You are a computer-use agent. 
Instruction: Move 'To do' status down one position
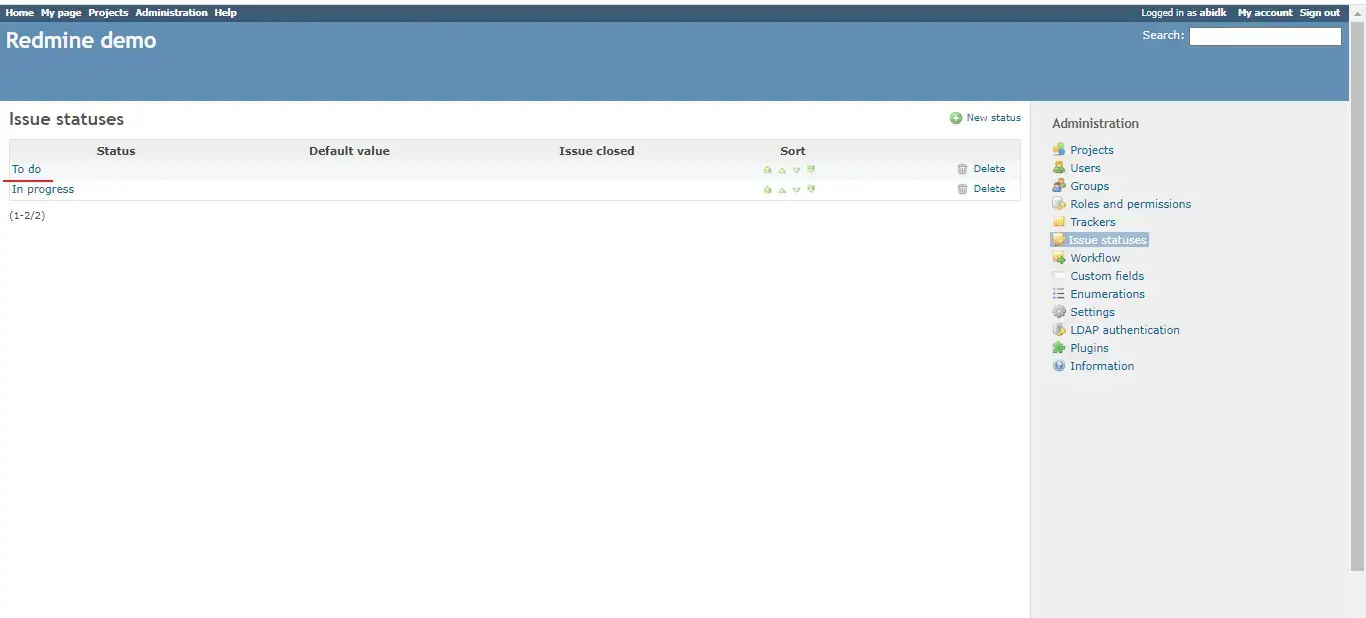tap(797, 170)
